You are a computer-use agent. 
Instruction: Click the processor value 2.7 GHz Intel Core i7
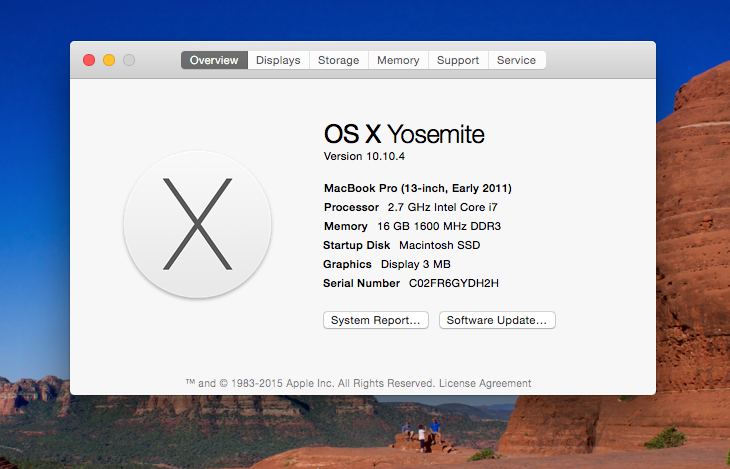click(442, 207)
